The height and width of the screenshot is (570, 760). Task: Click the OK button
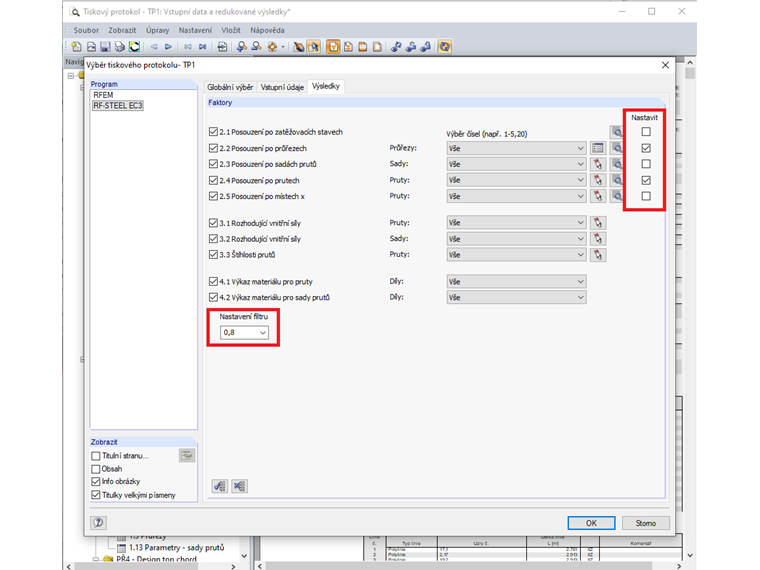tap(591, 523)
